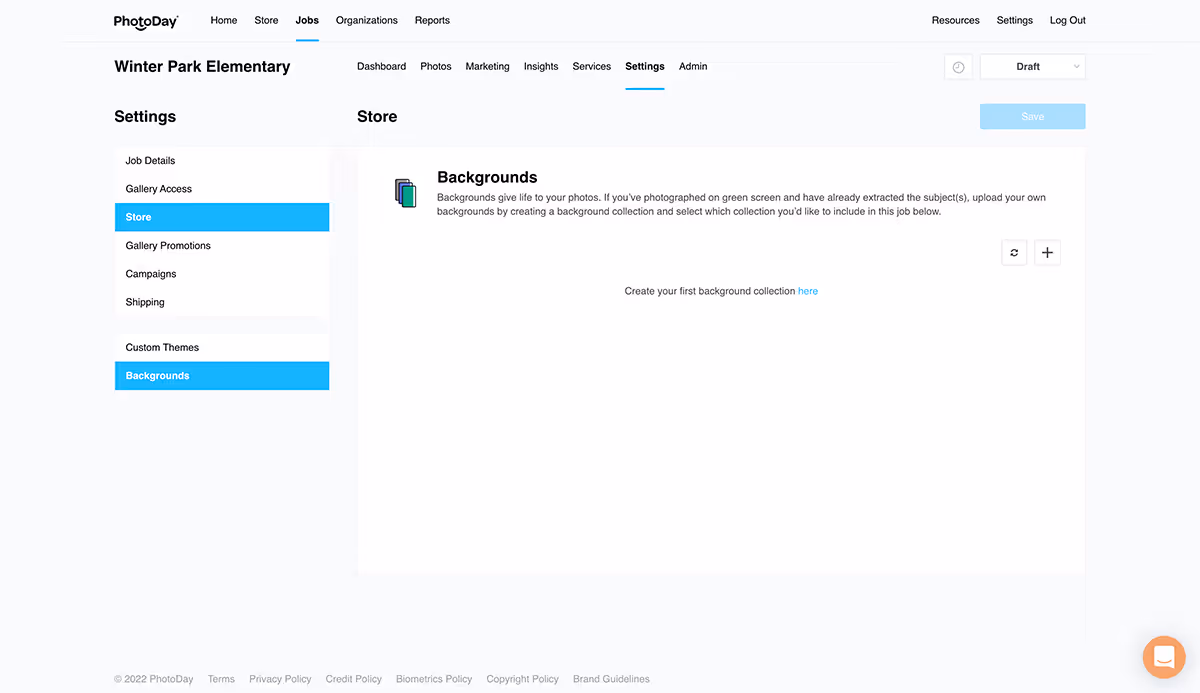Open Custom Themes in sidebar
Viewport: 1200px width, 693px height.
[x=222, y=348]
